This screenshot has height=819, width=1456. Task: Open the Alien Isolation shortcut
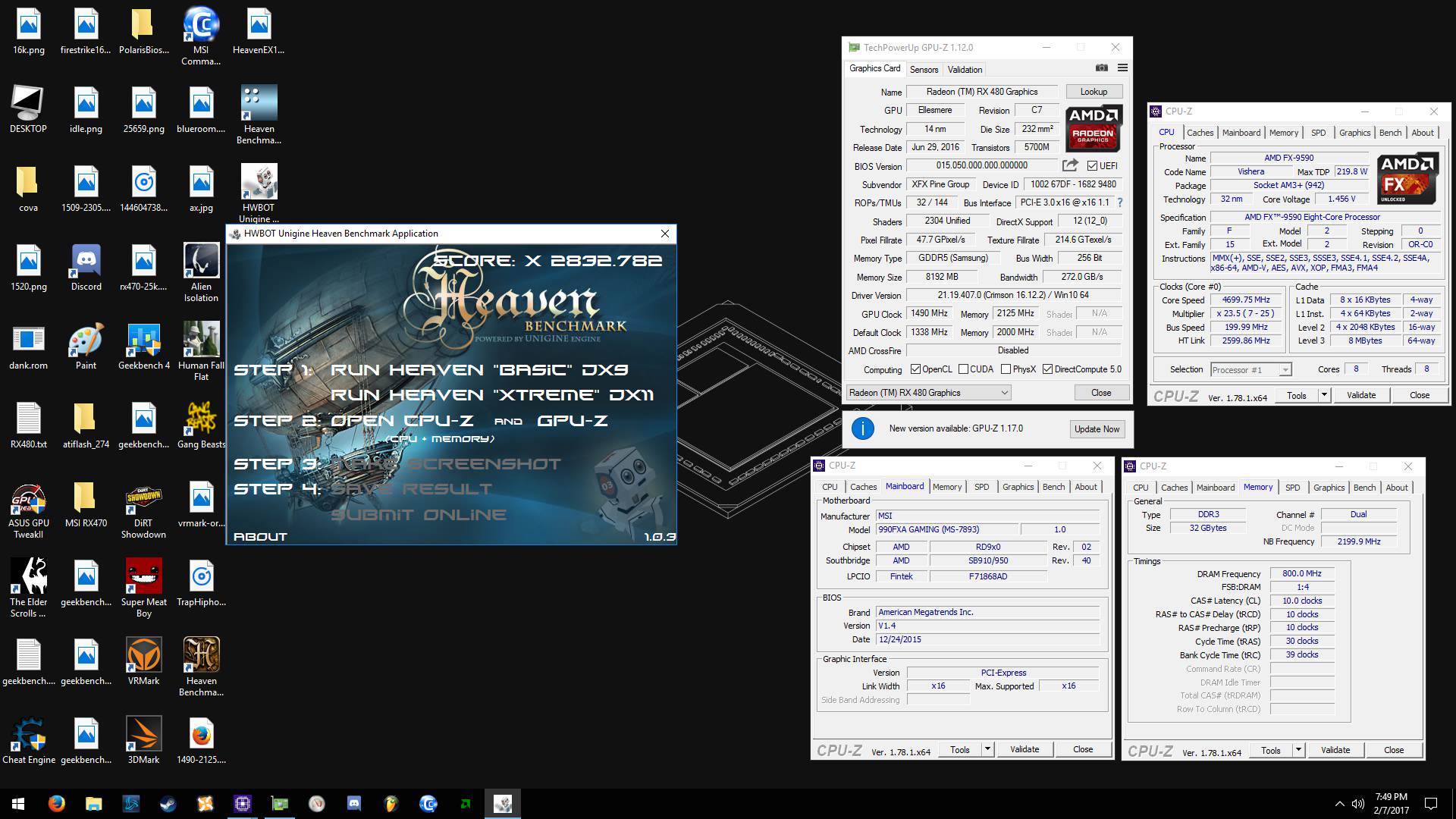(201, 273)
